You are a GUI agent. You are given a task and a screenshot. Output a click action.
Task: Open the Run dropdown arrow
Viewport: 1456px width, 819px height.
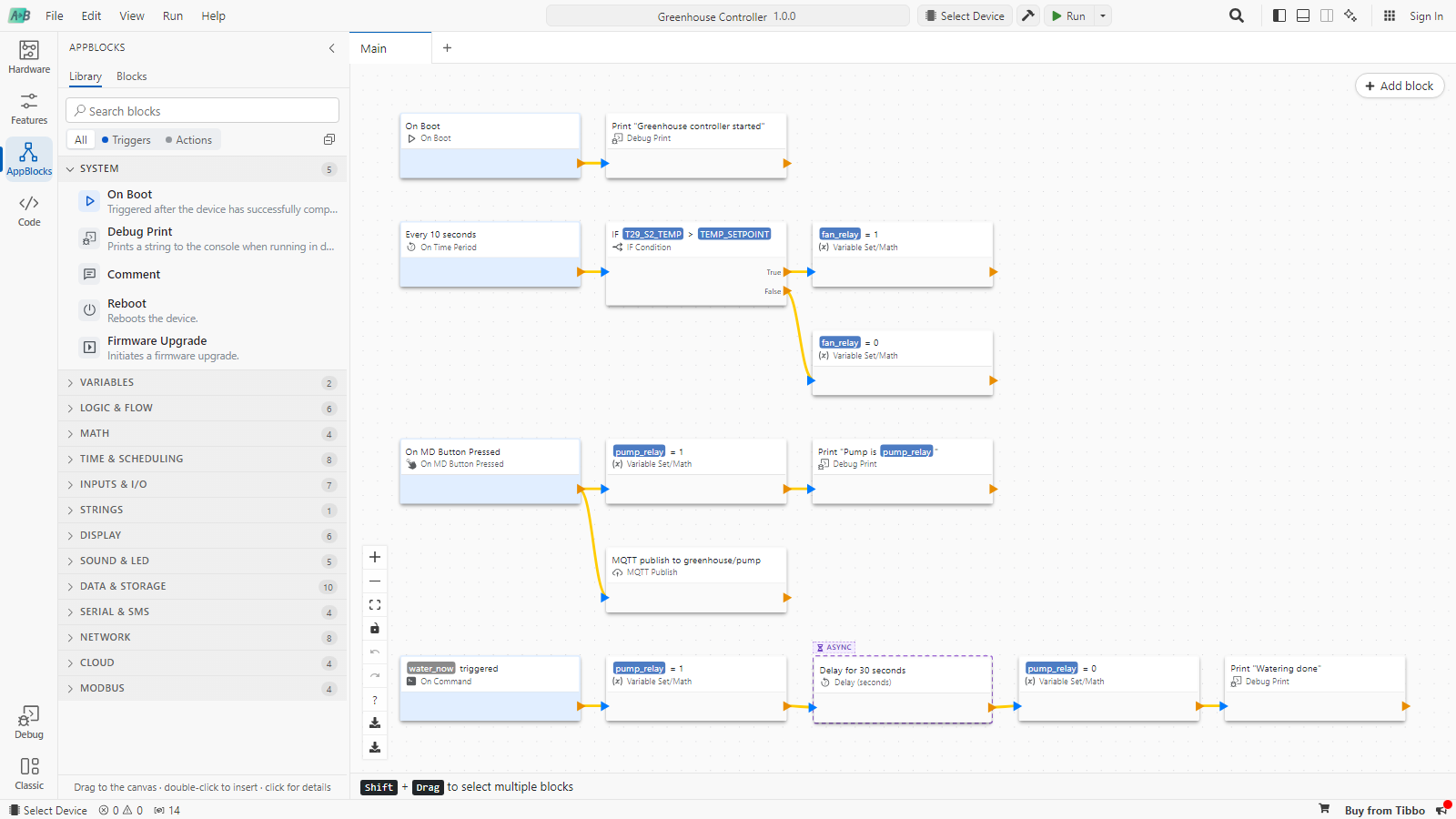point(1103,15)
